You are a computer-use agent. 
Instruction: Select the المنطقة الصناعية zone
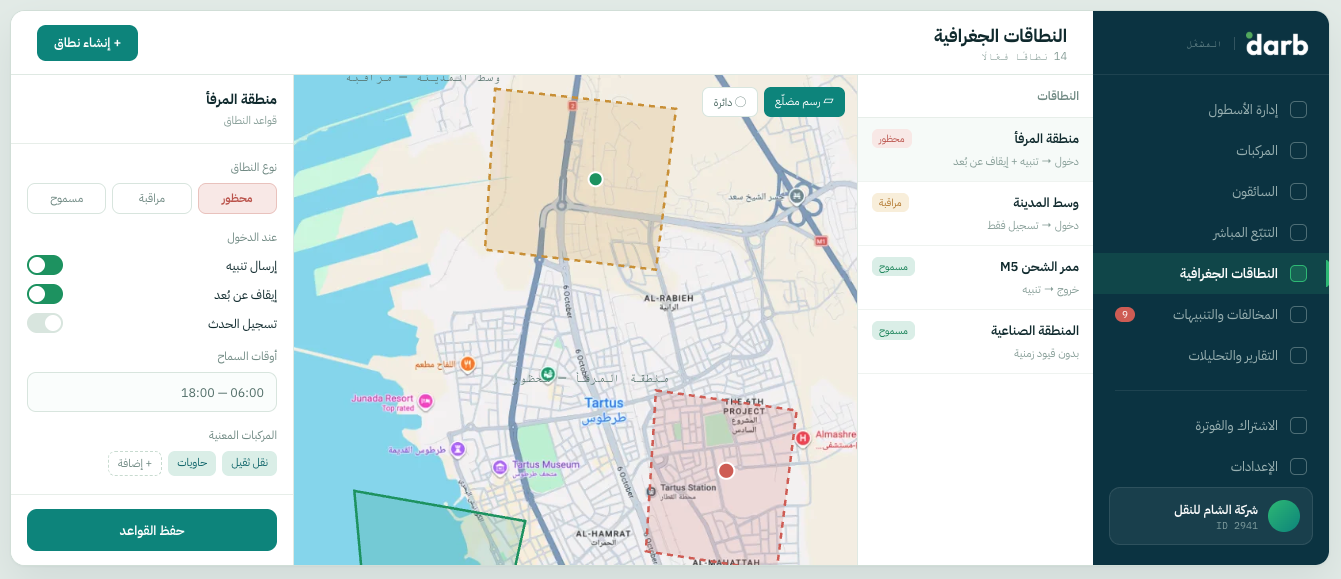(975, 342)
